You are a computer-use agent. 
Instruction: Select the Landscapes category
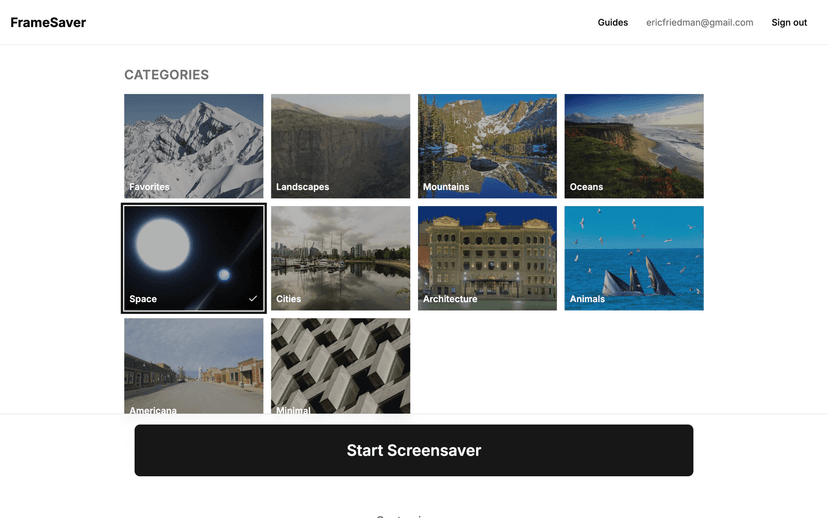[340, 146]
